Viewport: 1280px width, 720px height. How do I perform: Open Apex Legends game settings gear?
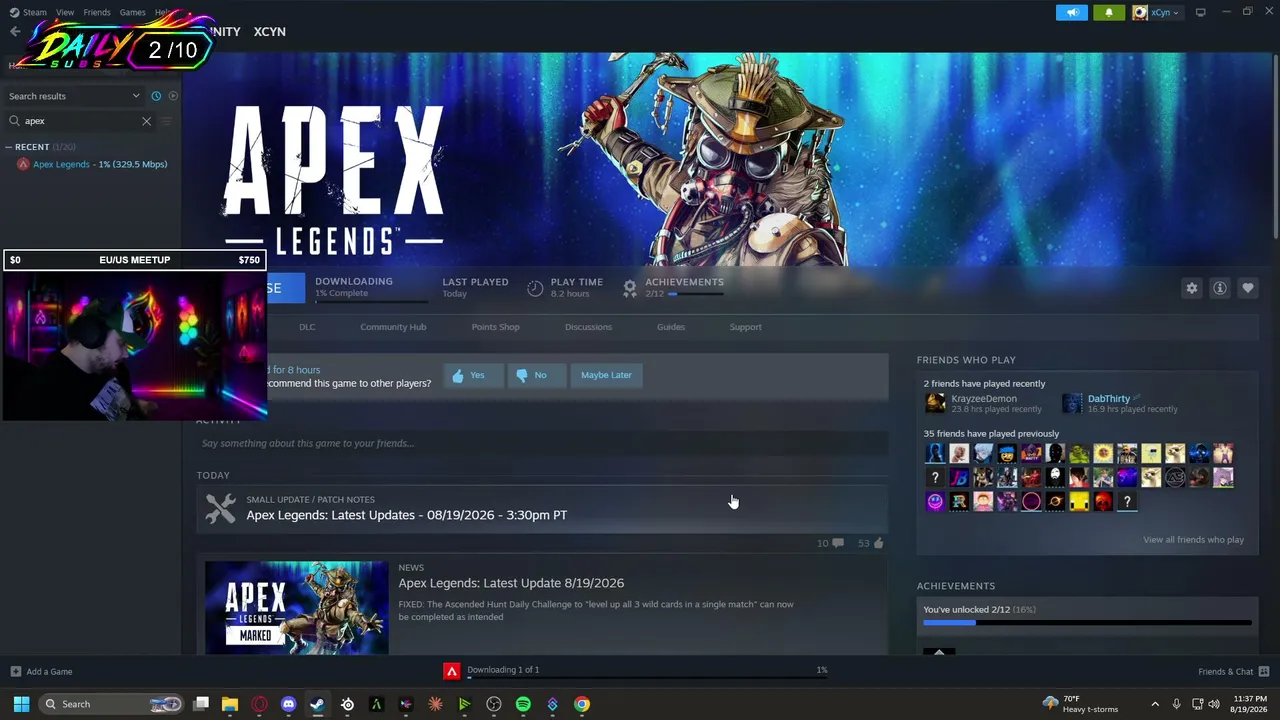1191,288
